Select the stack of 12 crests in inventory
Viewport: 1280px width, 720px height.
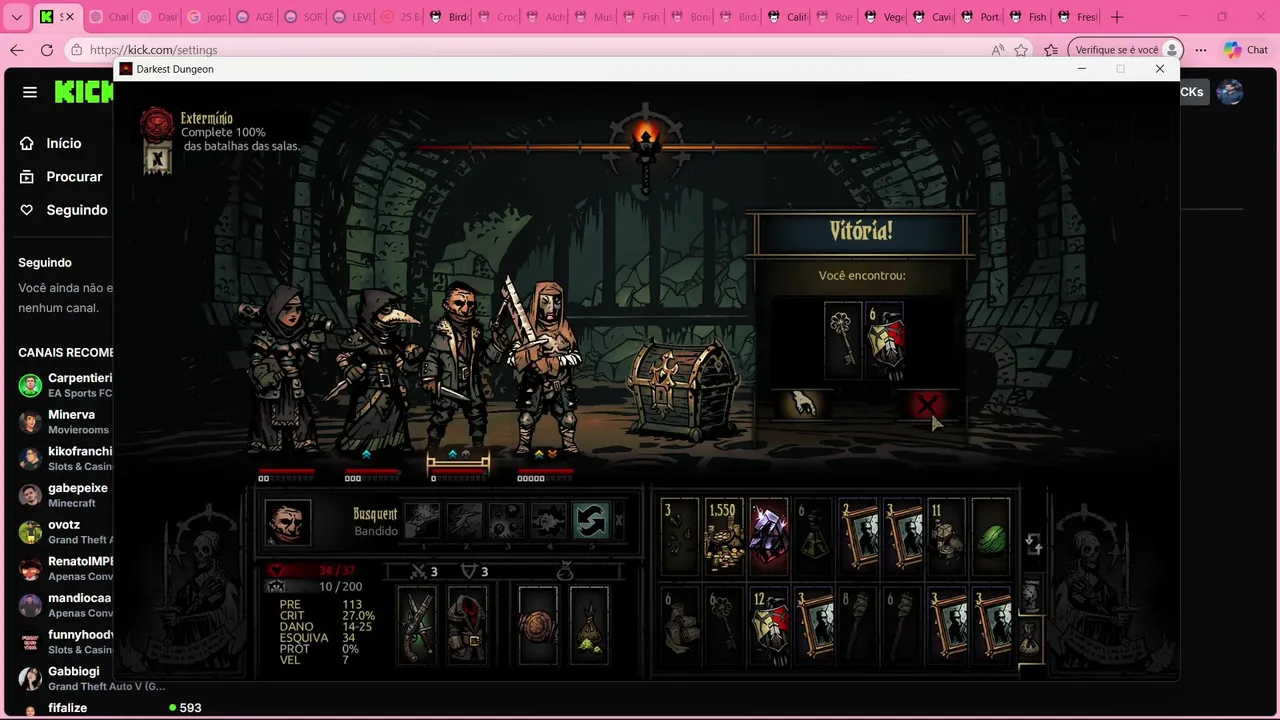tap(769, 626)
